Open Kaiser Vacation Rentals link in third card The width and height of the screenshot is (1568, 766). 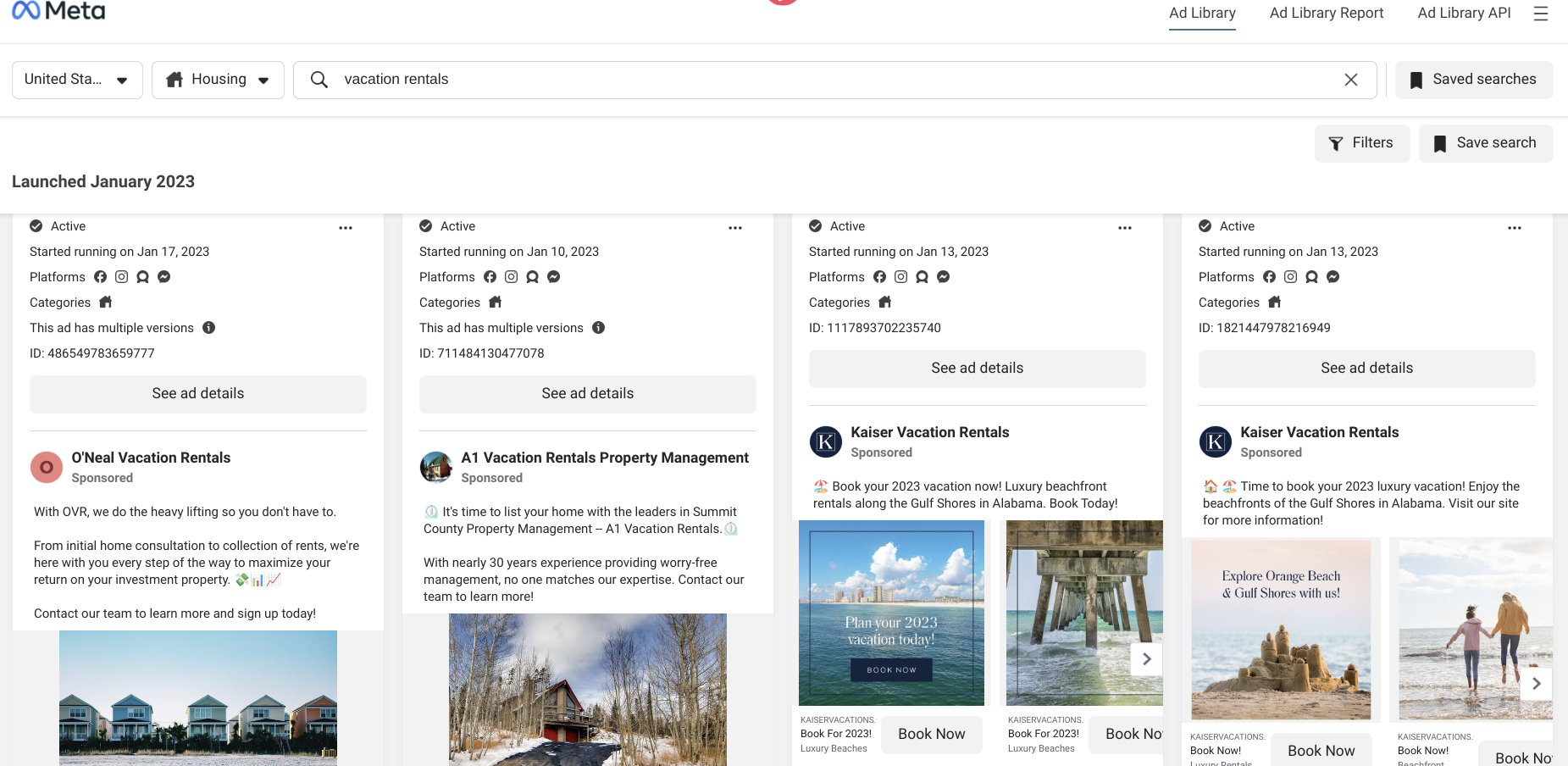[x=930, y=432]
